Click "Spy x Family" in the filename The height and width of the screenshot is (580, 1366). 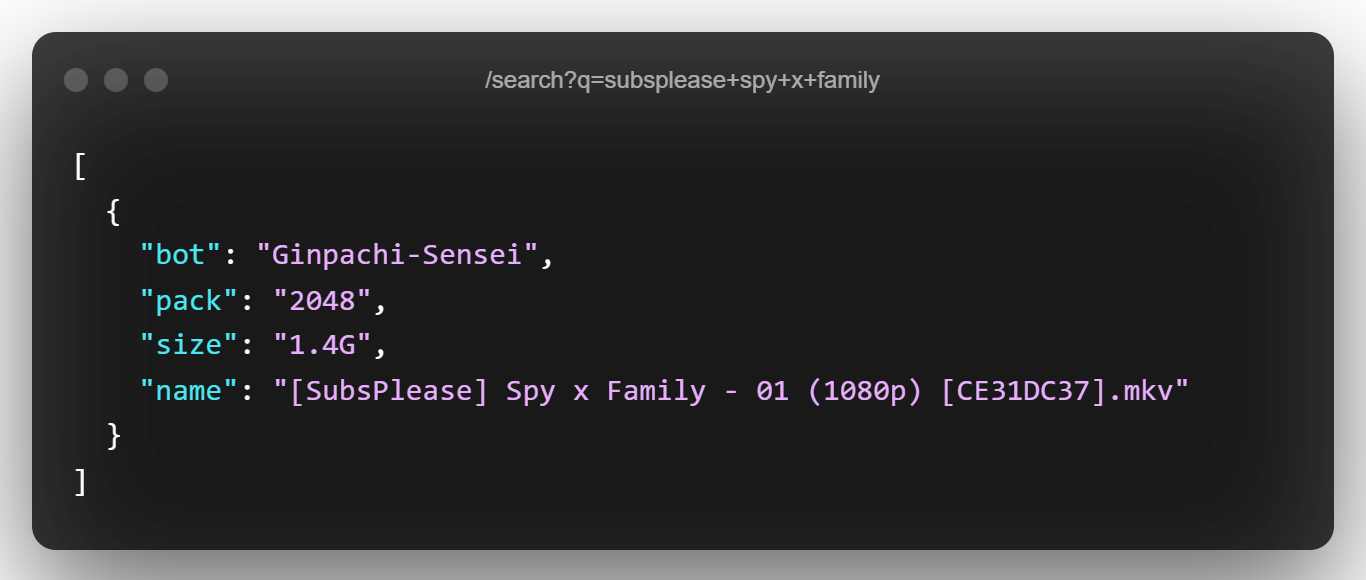[x=606, y=390]
